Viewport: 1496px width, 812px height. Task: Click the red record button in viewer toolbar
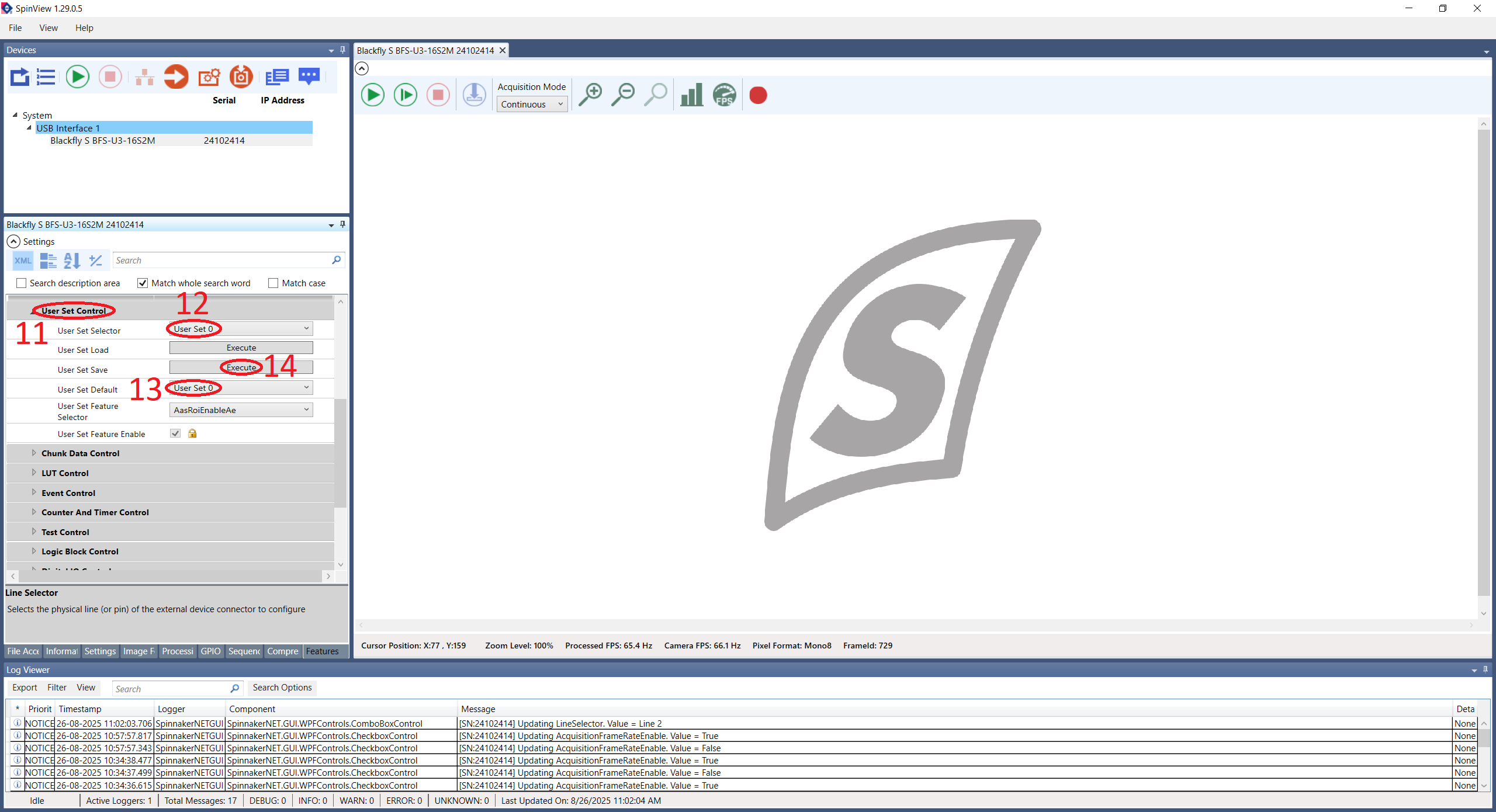coord(758,95)
